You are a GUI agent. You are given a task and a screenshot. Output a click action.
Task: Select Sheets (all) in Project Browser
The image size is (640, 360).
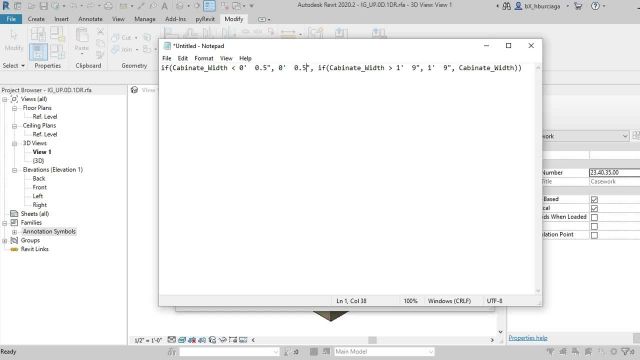(x=35, y=214)
